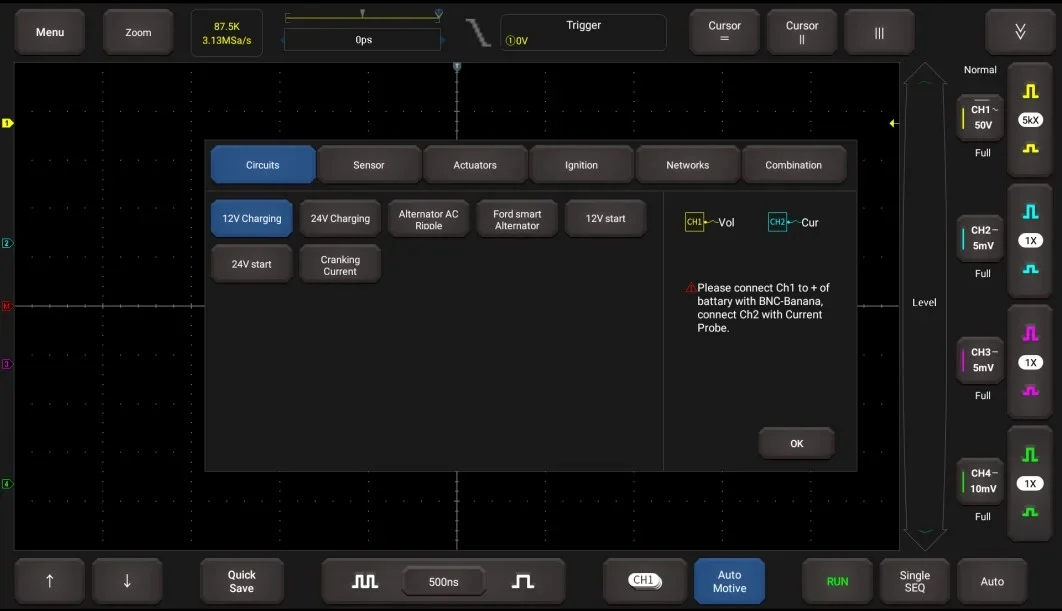1062x611 pixels.
Task: Compress timebase with multi-pulse icon
Action: 364,581
